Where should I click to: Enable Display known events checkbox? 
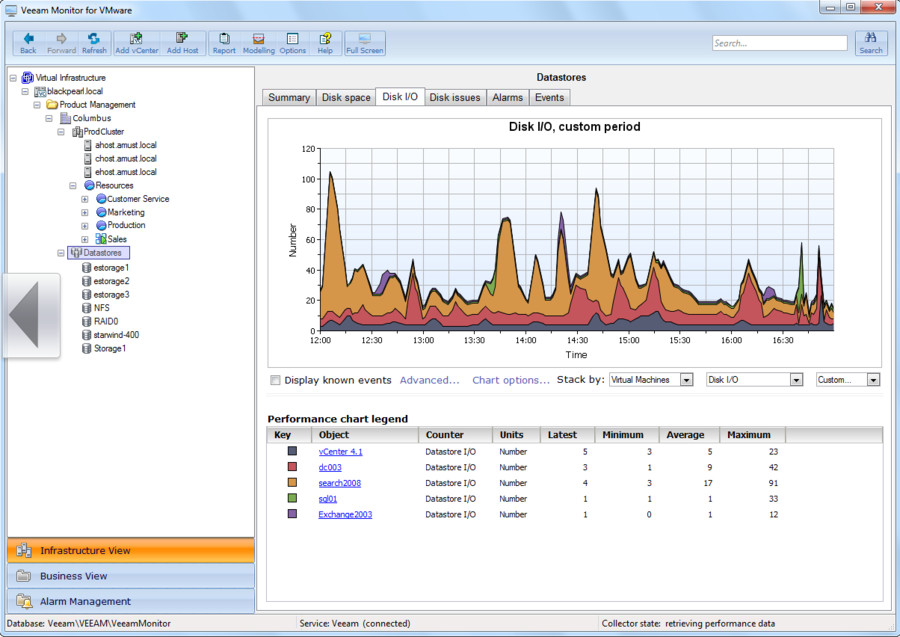[276, 380]
